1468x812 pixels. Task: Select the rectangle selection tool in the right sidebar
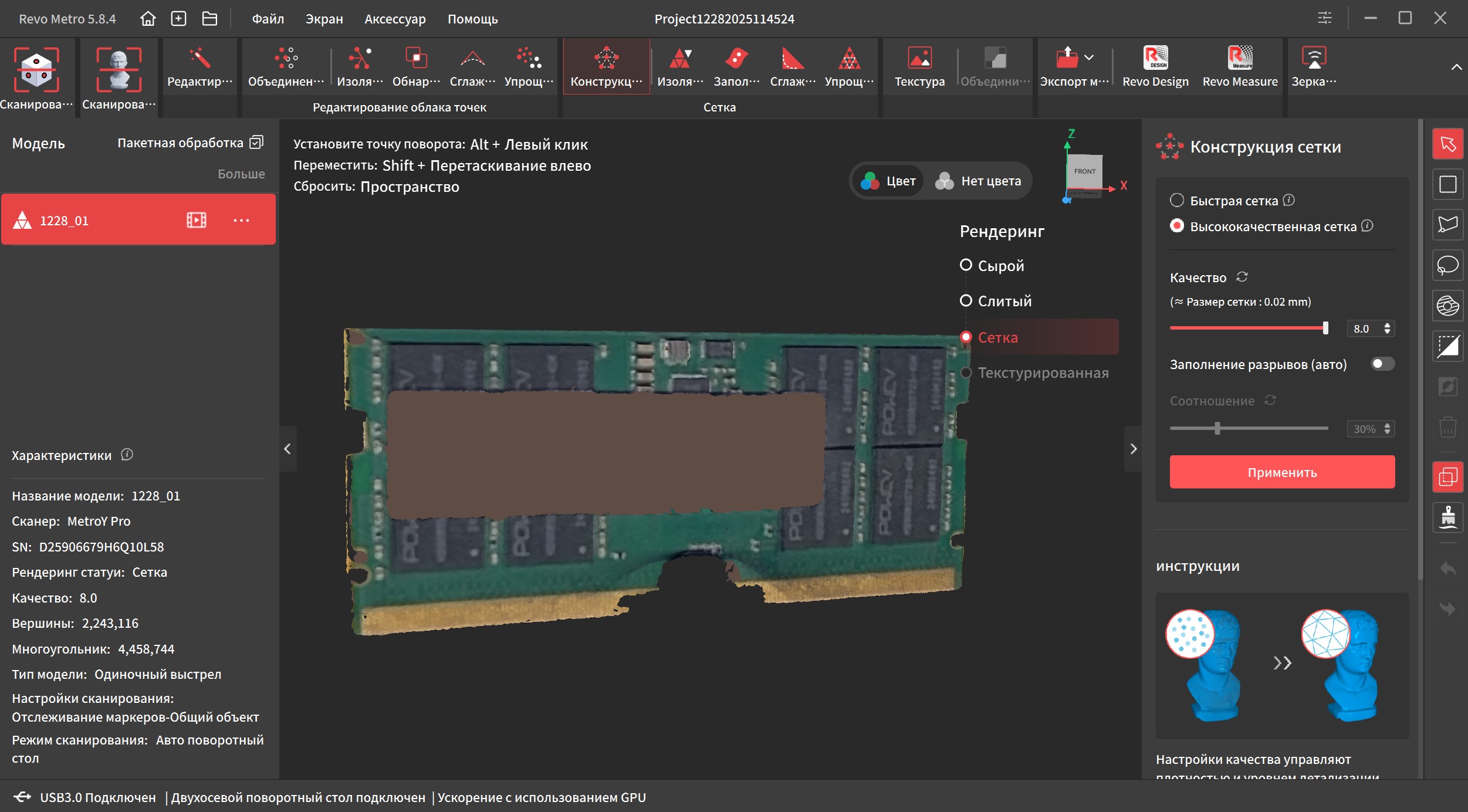pos(1447,185)
